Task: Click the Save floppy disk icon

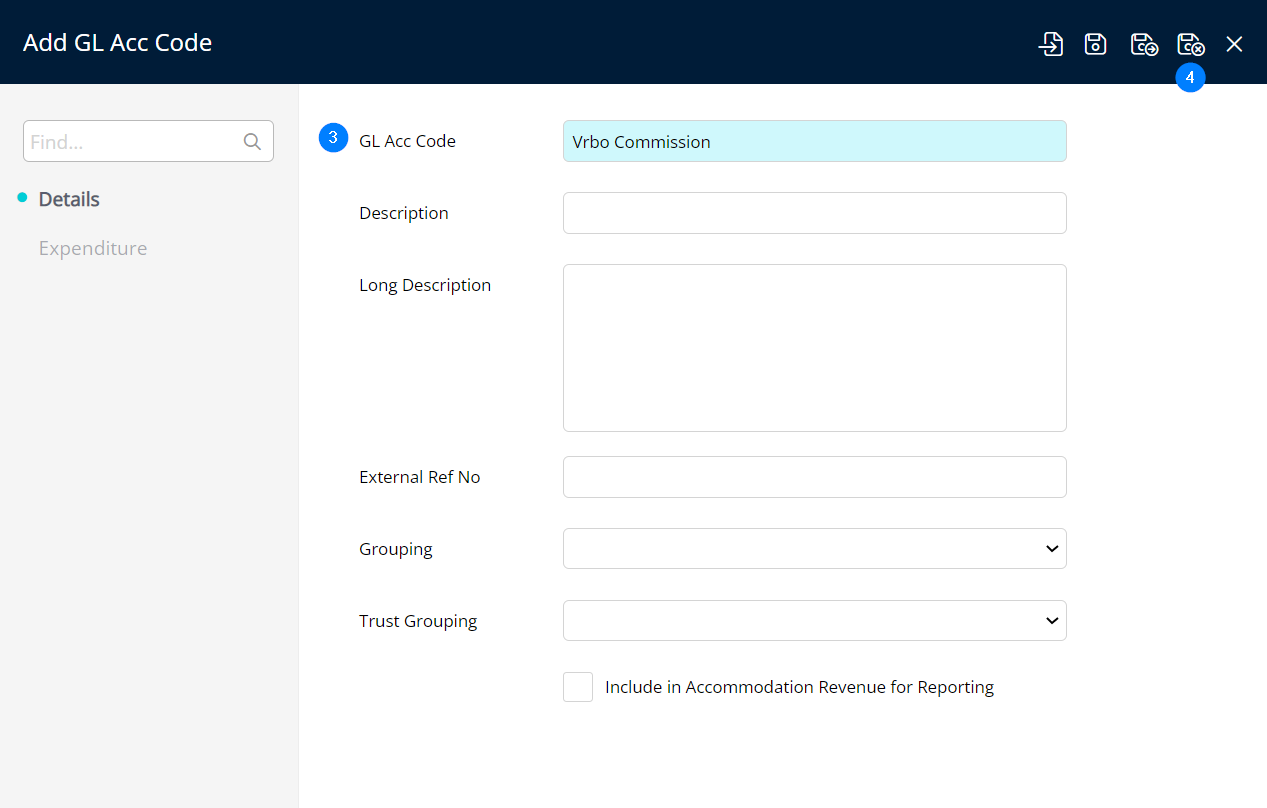Action: (x=1096, y=44)
